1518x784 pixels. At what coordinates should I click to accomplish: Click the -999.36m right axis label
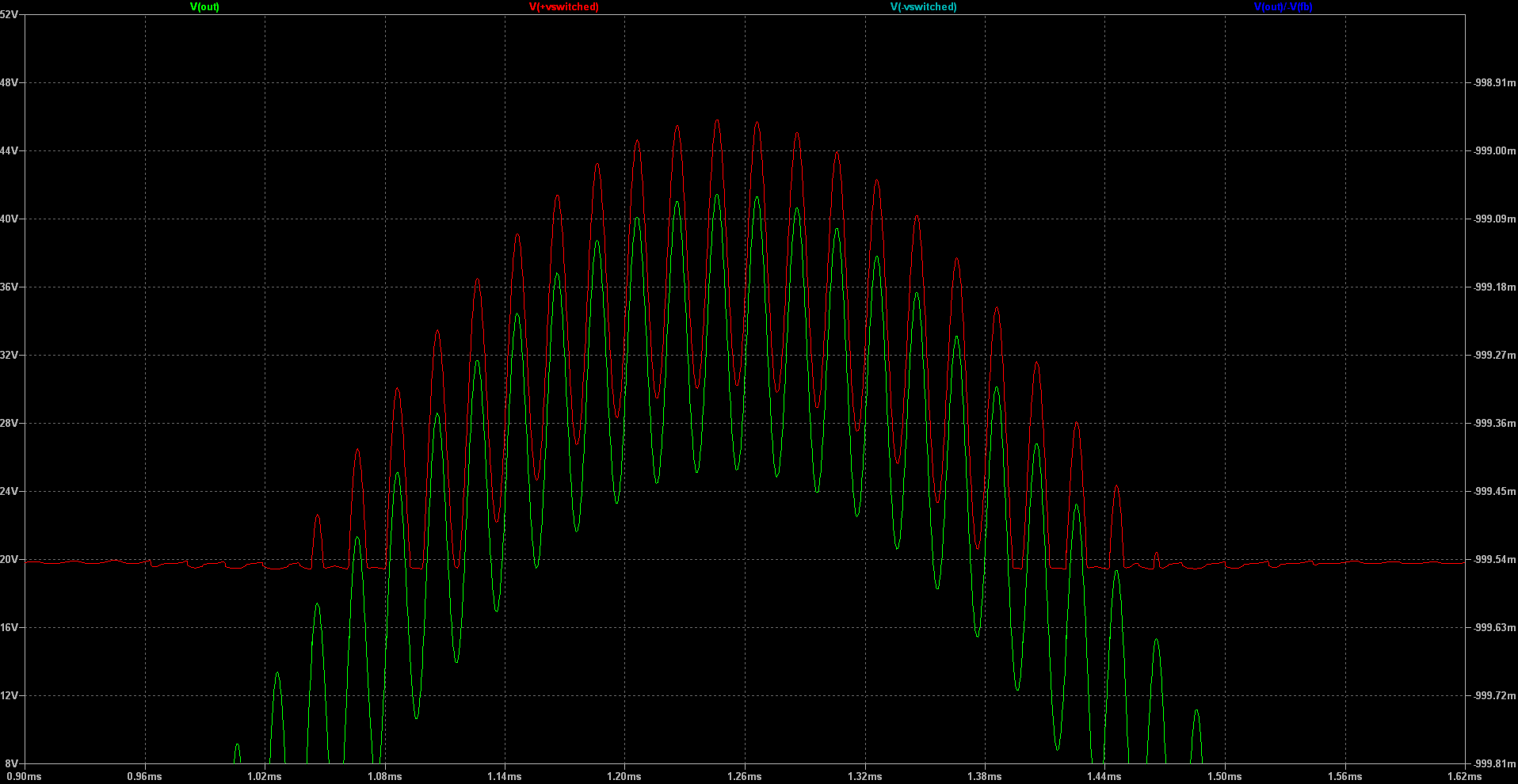pos(1493,423)
